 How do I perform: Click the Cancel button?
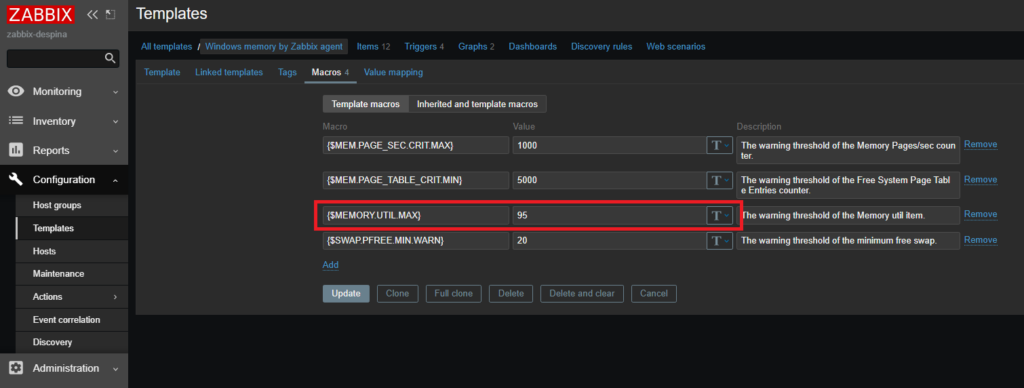pos(654,293)
